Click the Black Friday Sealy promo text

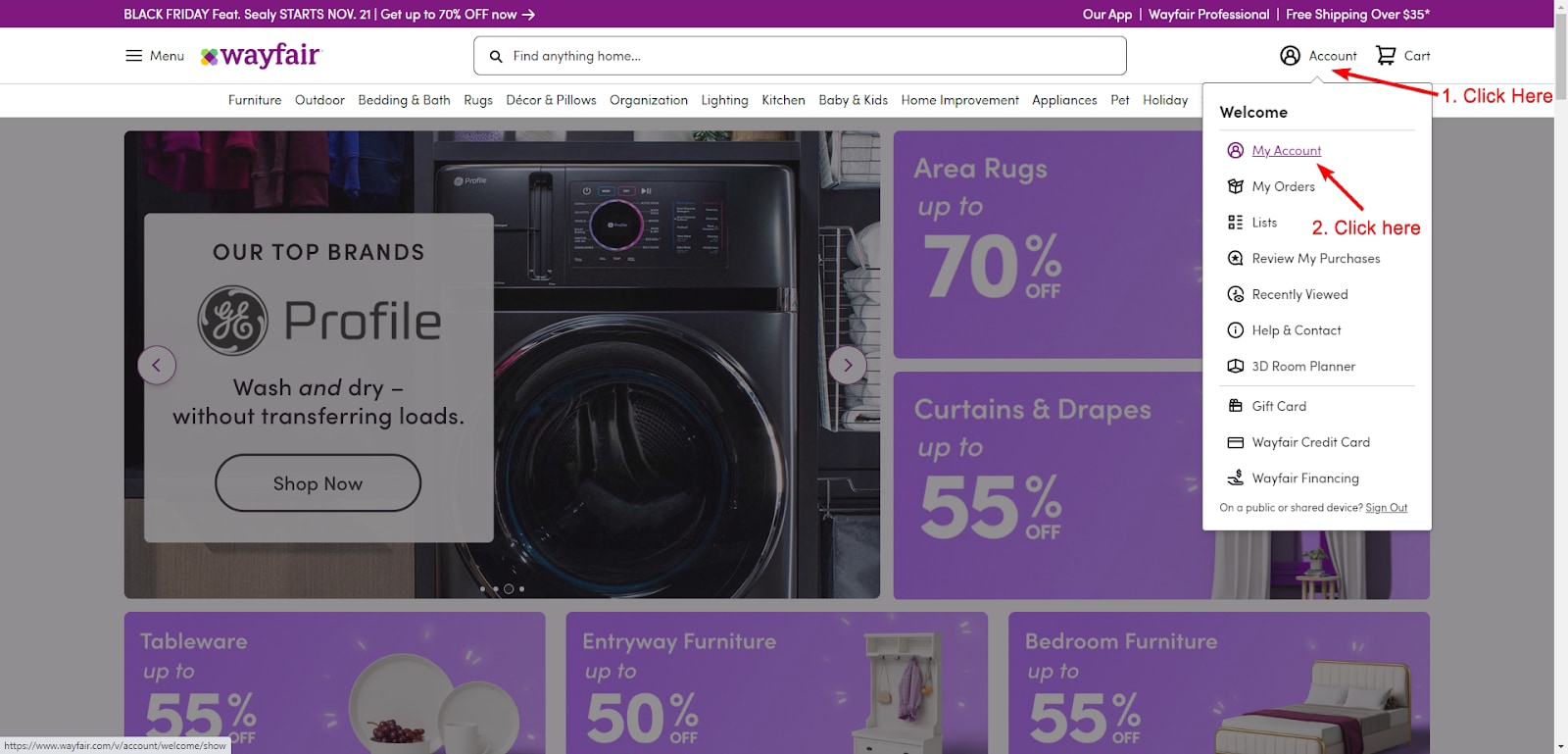319,15
